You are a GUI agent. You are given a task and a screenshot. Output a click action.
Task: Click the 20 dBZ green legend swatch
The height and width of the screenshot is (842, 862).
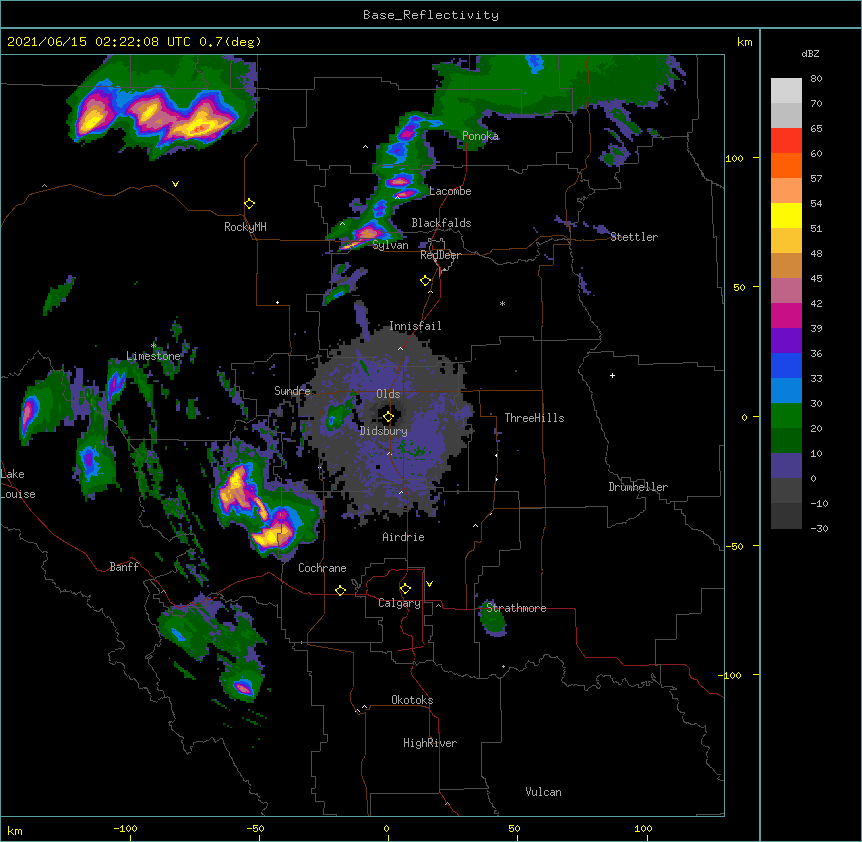pos(786,416)
